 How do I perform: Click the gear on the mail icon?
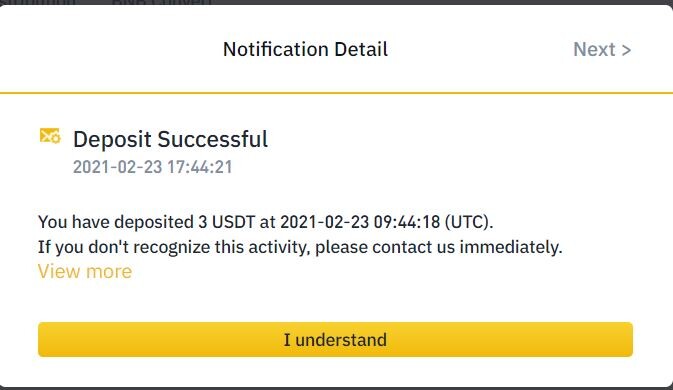pyautogui.click(x=56, y=139)
